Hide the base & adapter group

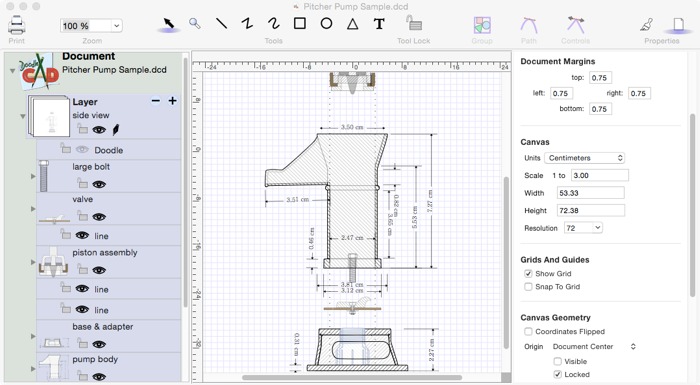click(x=99, y=344)
